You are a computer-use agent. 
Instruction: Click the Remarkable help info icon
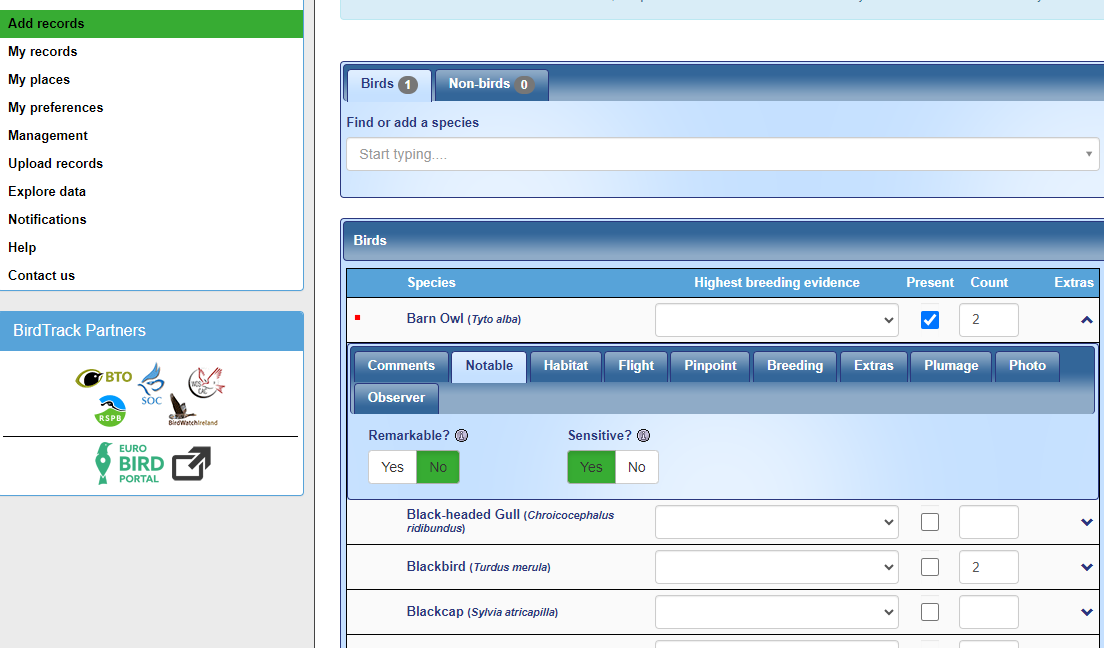click(461, 436)
